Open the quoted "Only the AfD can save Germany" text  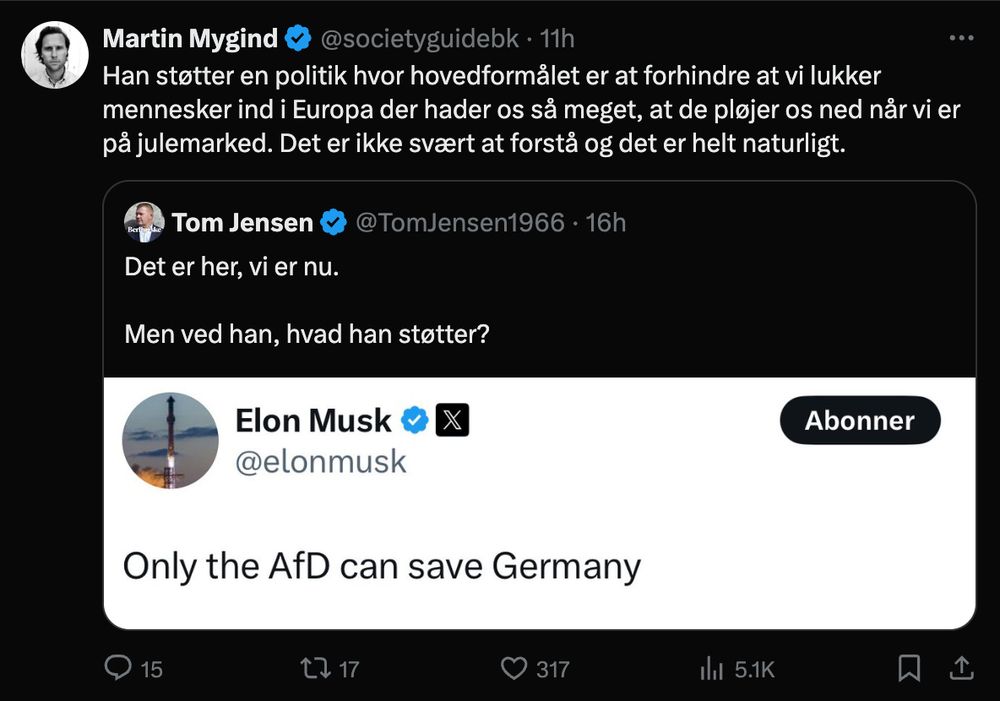[381, 566]
